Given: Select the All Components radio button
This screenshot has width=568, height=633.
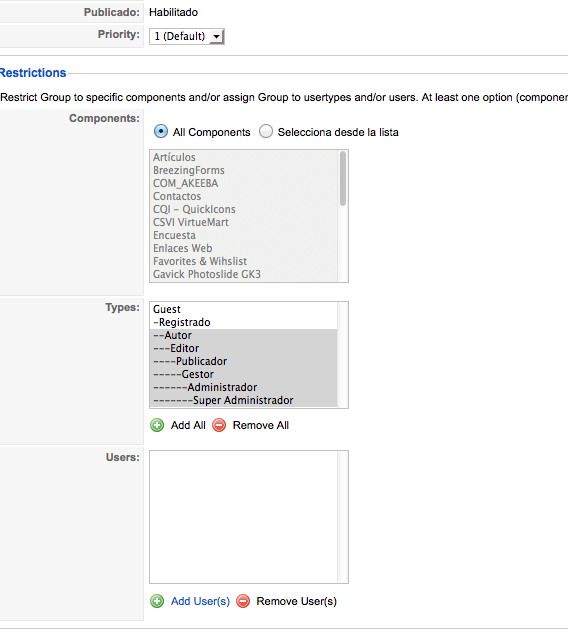Looking at the screenshot, I should click(x=161, y=132).
